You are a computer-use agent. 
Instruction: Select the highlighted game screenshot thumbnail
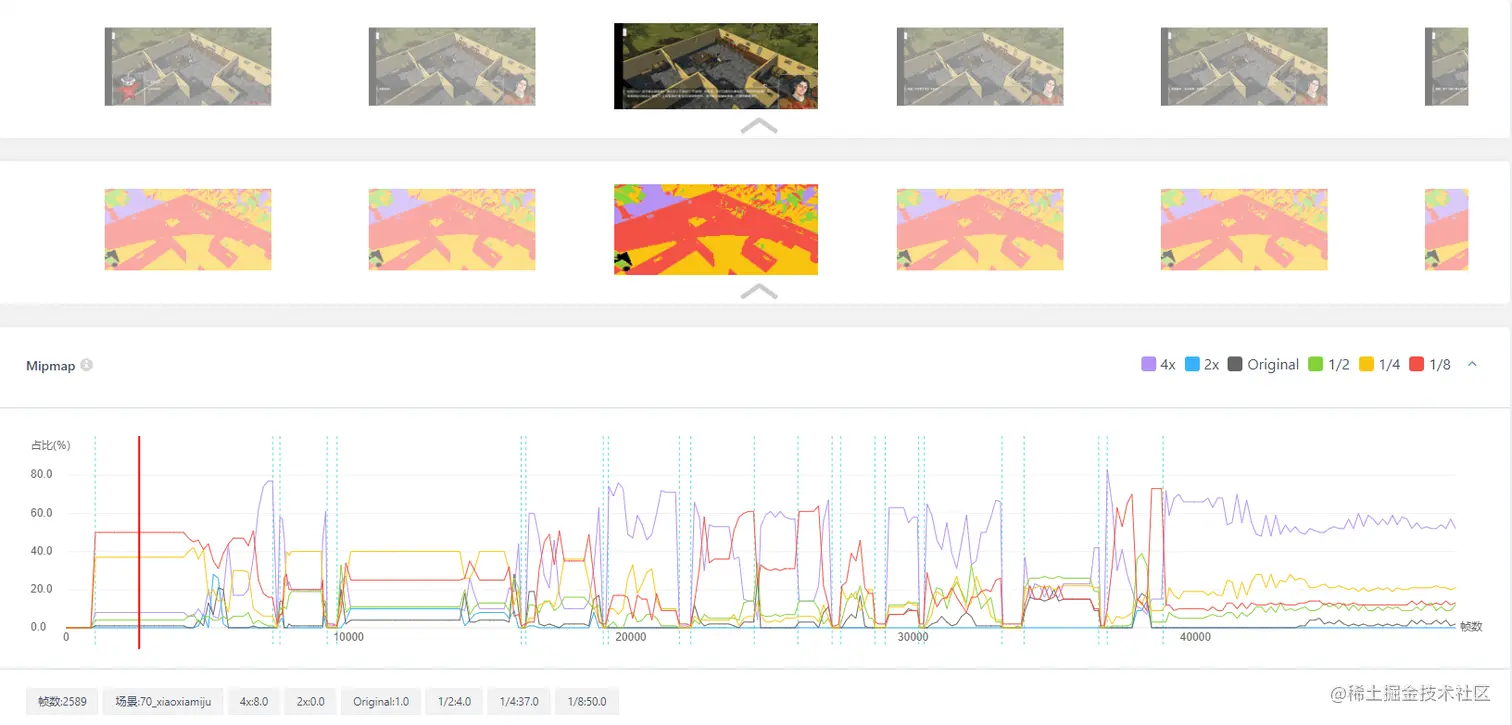pyautogui.click(x=716, y=66)
